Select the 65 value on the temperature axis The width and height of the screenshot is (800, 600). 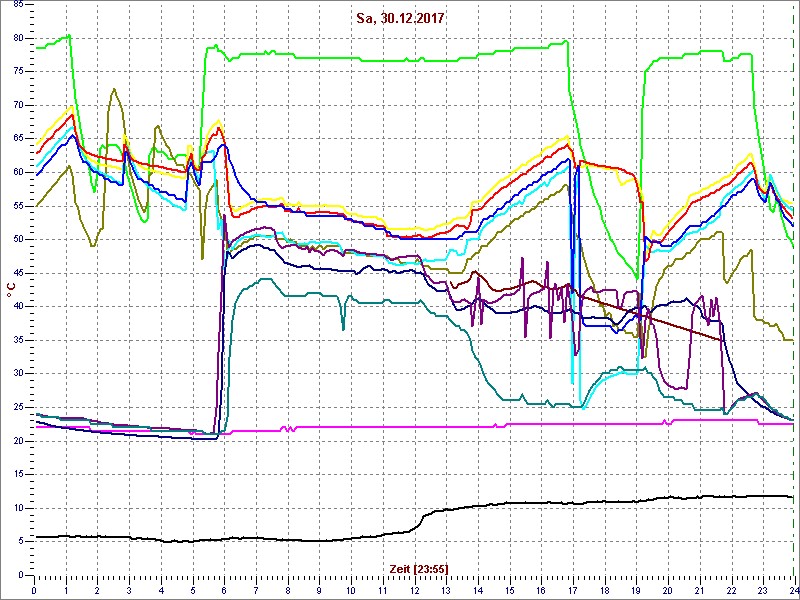pos(17,139)
